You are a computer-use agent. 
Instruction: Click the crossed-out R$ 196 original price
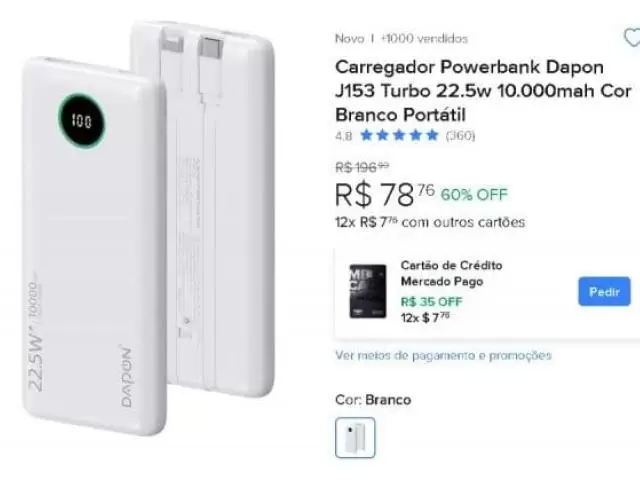coord(362,167)
